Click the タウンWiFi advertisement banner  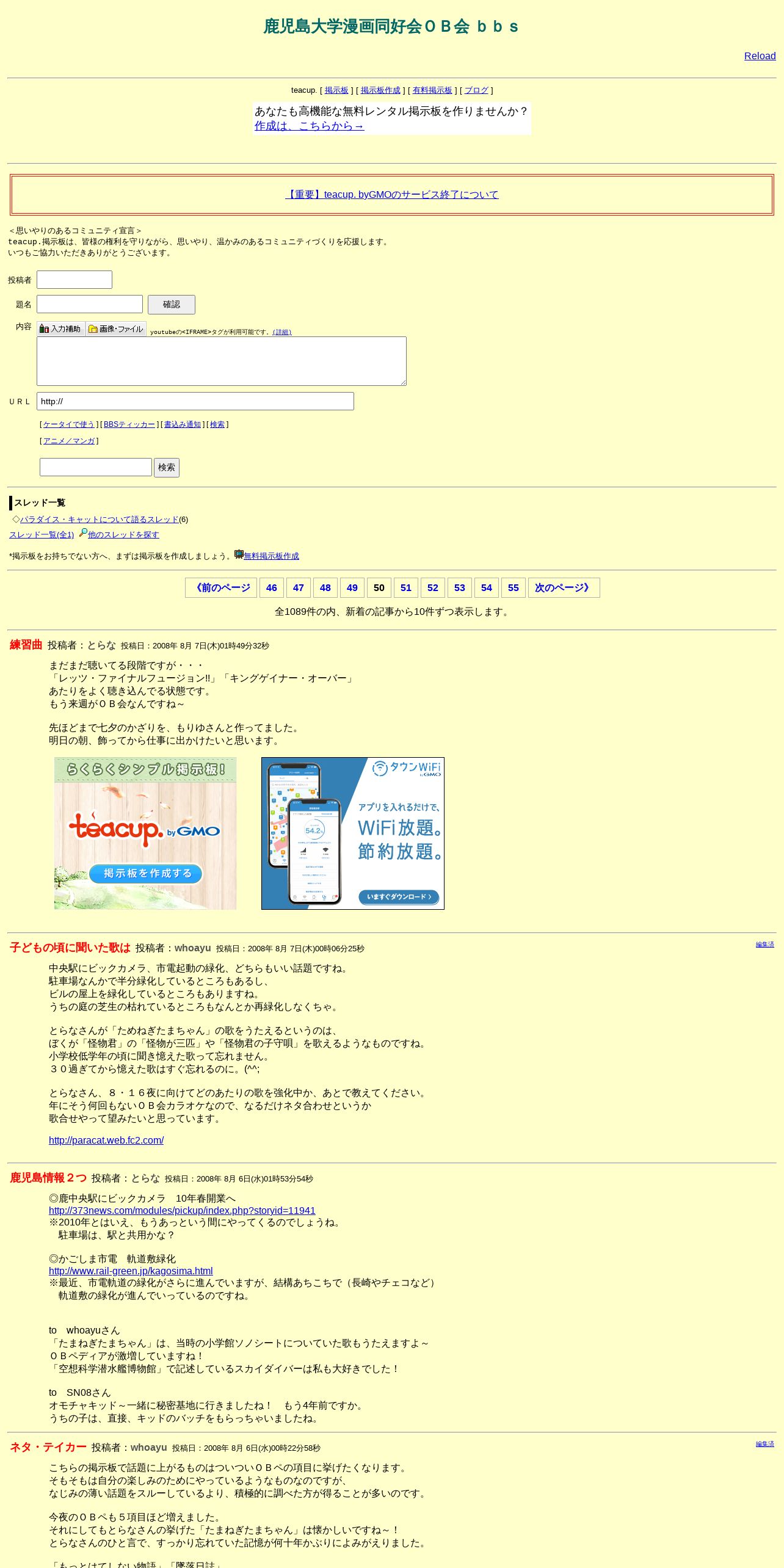click(x=353, y=833)
